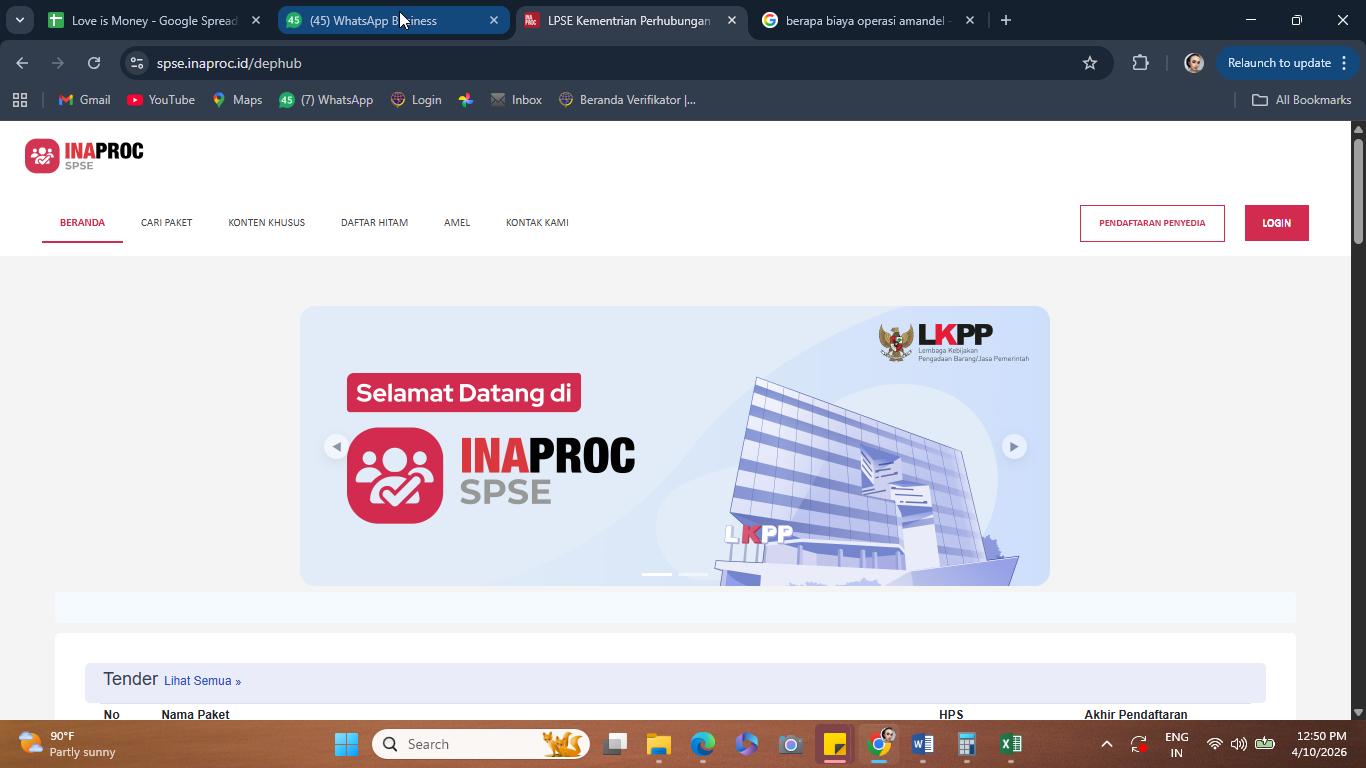
Task: Reload the current page
Action: coord(94,63)
